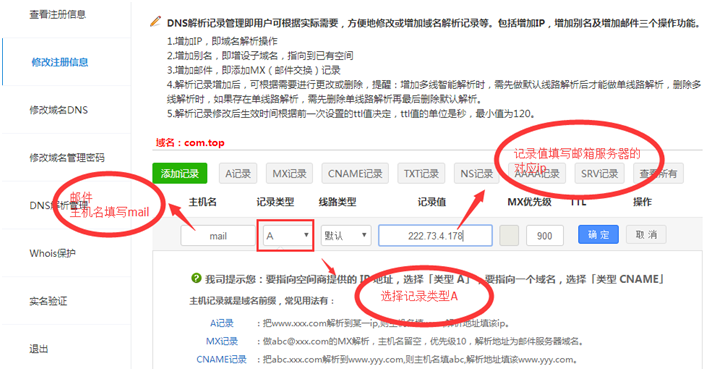Click the pencil icon beside DNS description
This screenshot has height=371, width=722.
(x=156, y=21)
